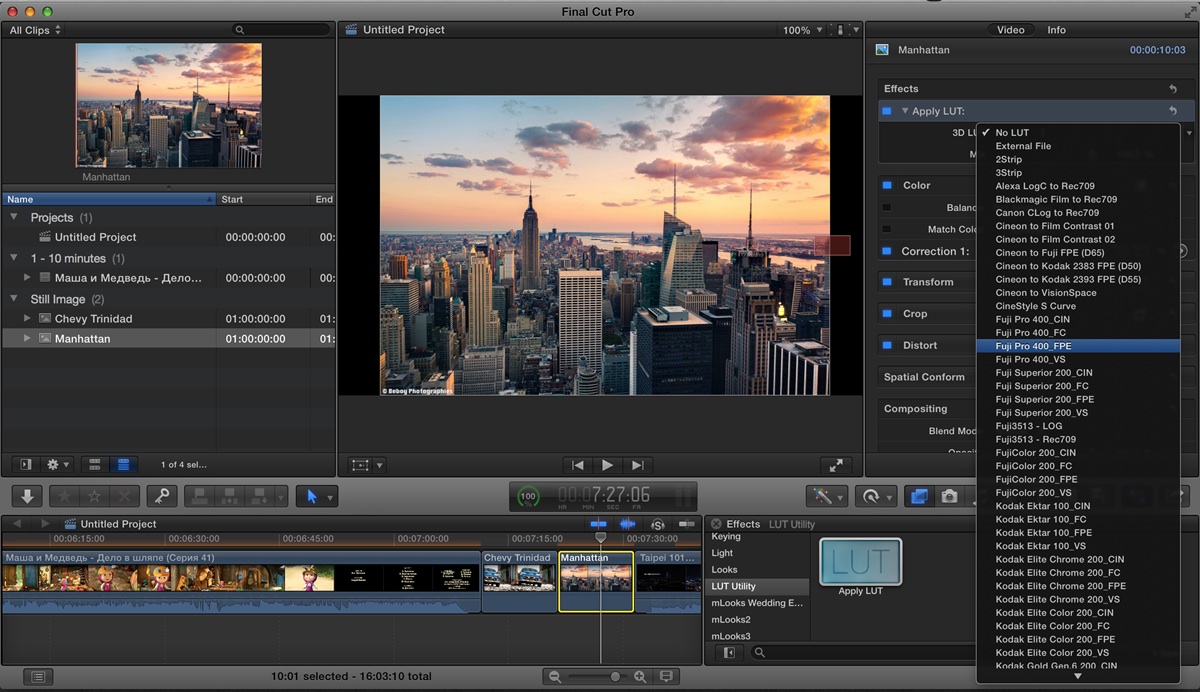Click timeline zoom slider handle
This screenshot has width=1200, height=692.
pos(615,677)
